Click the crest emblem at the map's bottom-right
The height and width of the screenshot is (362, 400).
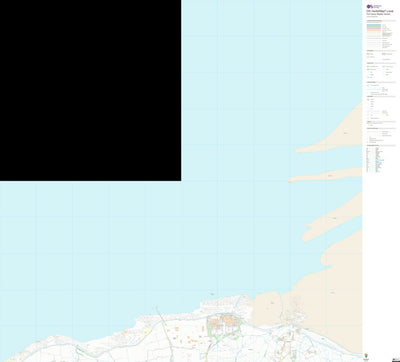pos(366,356)
